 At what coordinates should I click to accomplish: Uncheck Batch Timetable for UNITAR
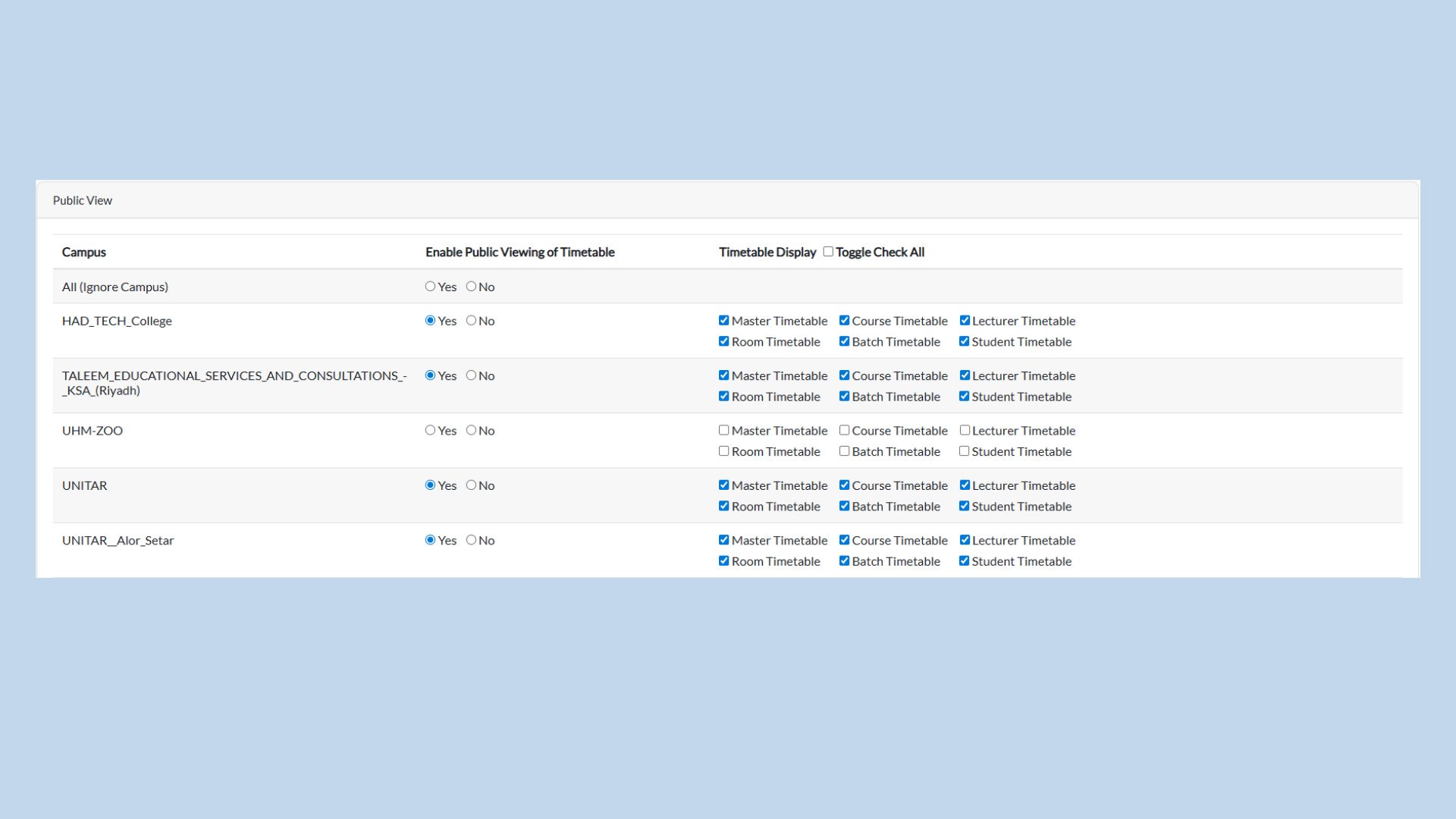(844, 507)
